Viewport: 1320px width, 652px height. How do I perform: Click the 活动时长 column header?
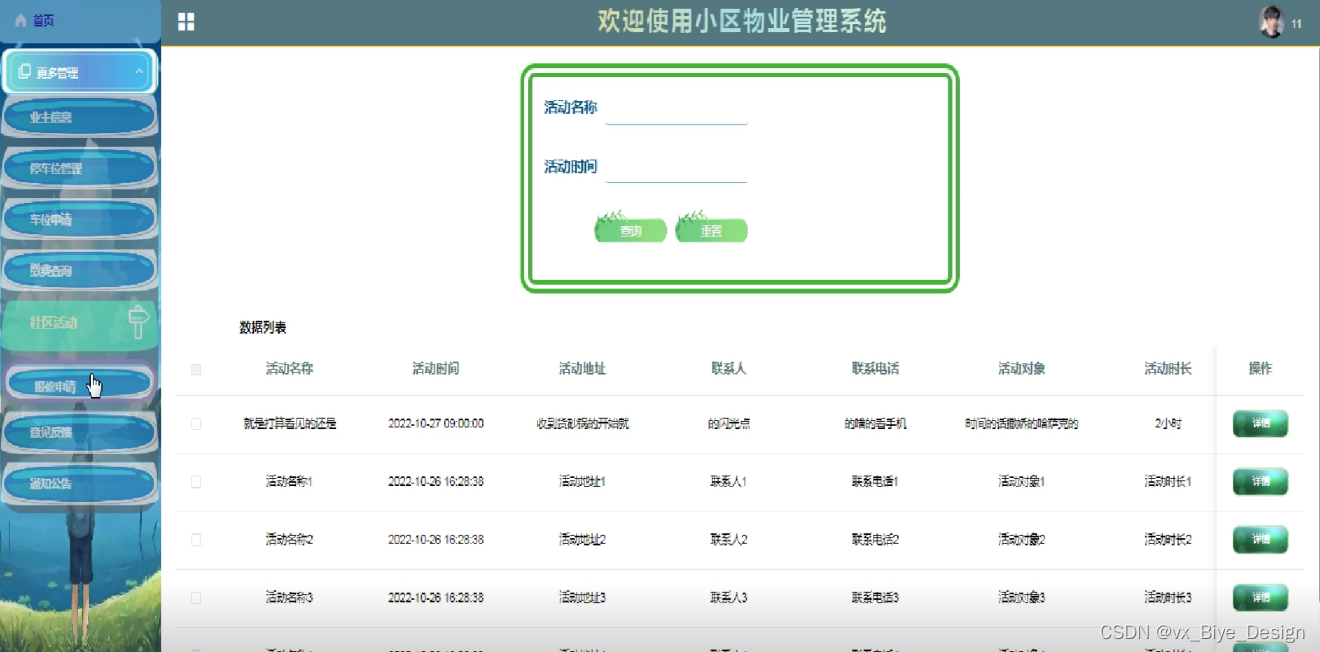point(1168,369)
